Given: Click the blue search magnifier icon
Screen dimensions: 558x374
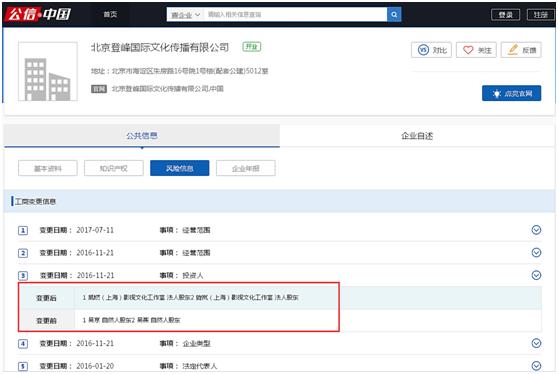Looking at the screenshot, I should pos(394,15).
